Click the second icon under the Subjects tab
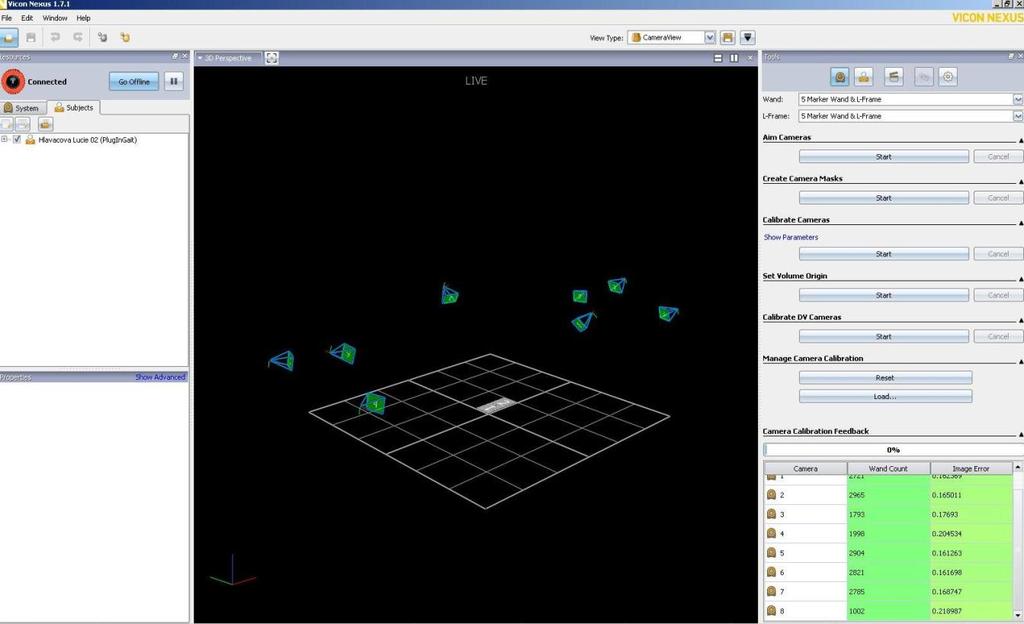 tap(23, 124)
